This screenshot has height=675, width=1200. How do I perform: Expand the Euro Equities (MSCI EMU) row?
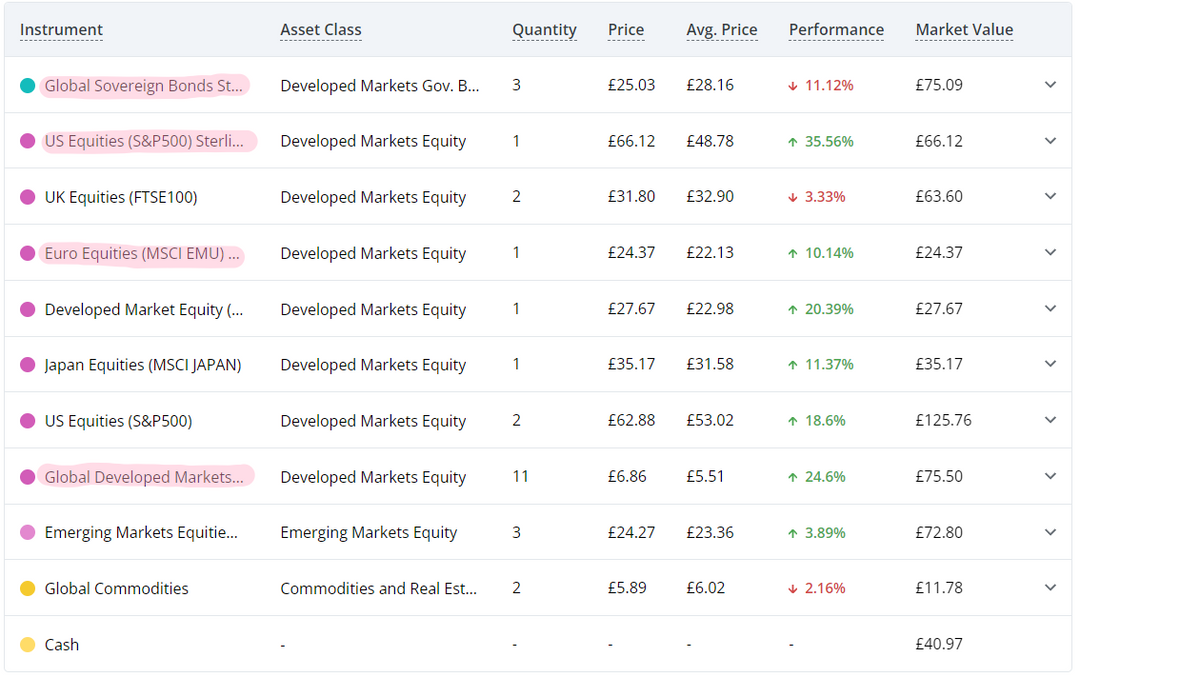1050,253
